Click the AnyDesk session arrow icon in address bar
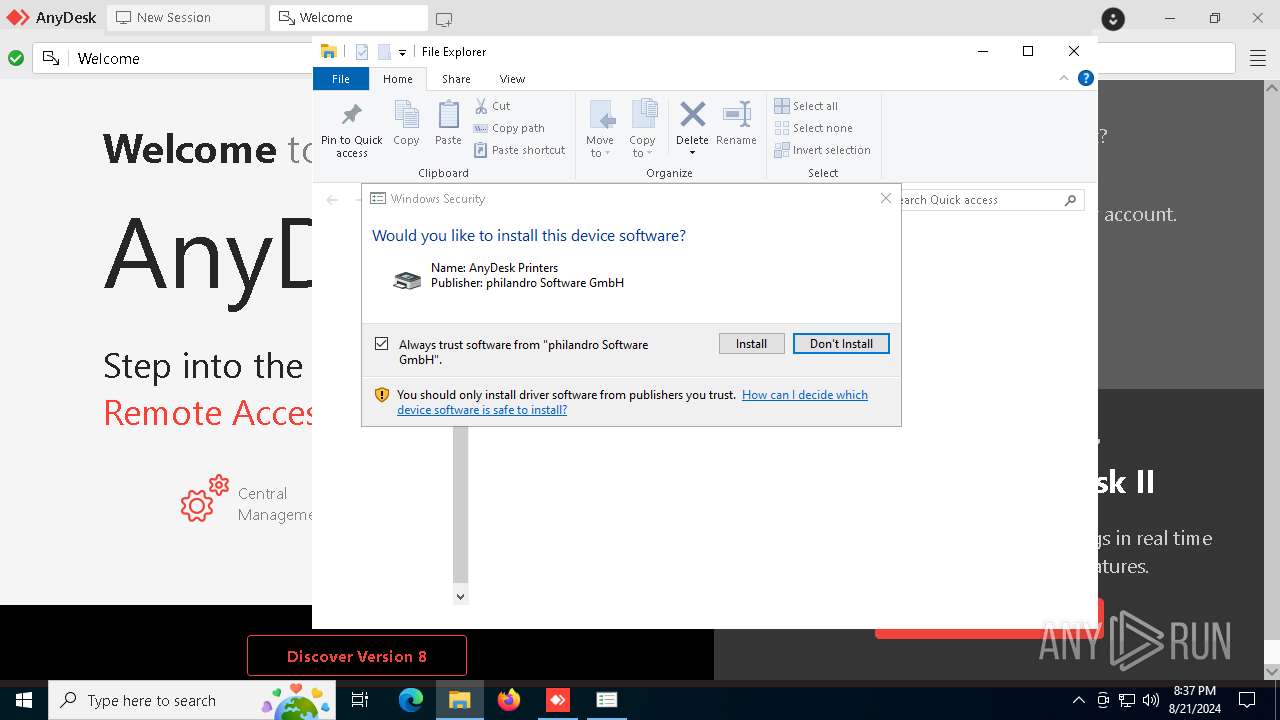1280x720 pixels. (51, 59)
